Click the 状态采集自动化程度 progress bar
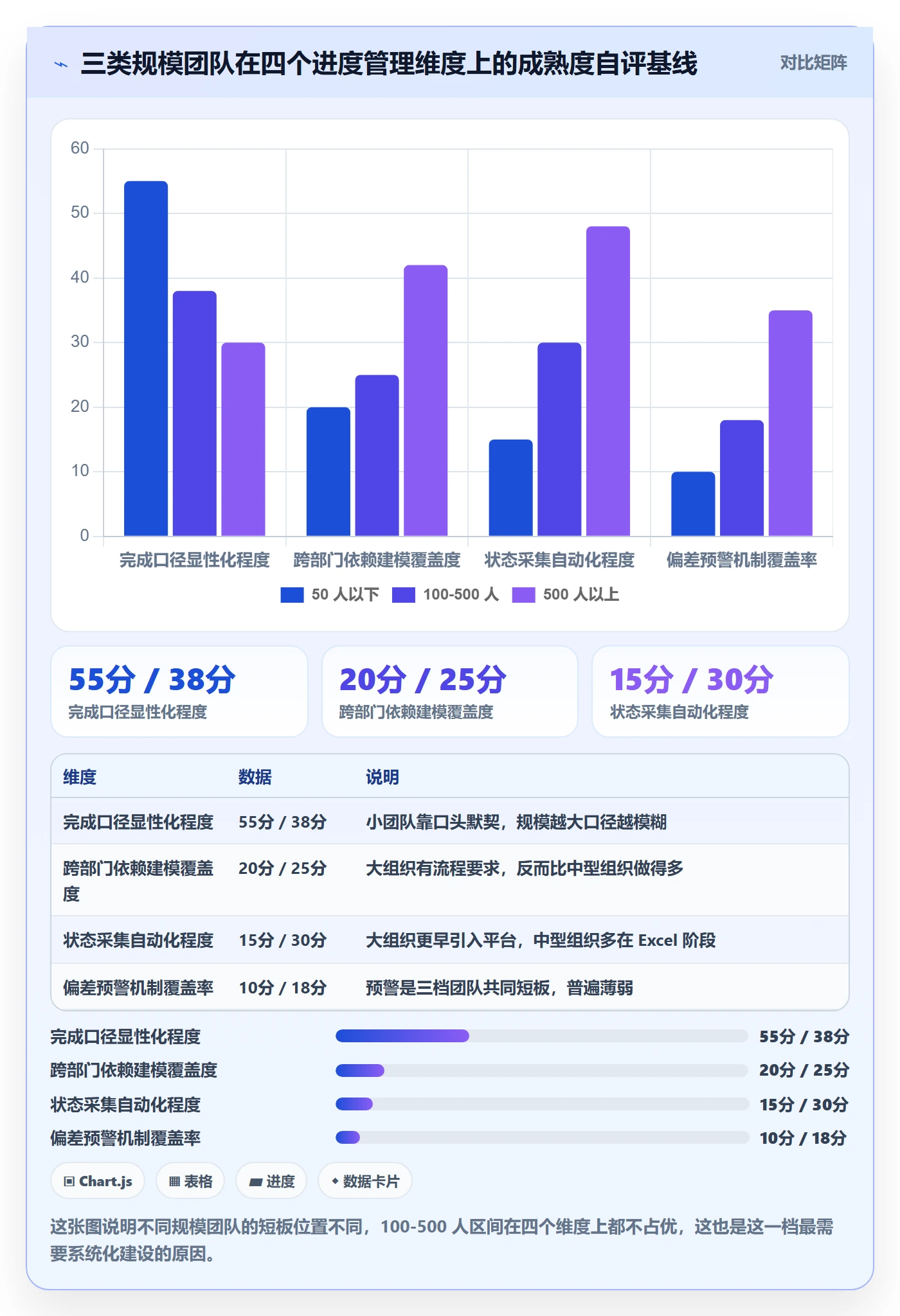The width and height of the screenshot is (900, 1316). [x=541, y=1104]
